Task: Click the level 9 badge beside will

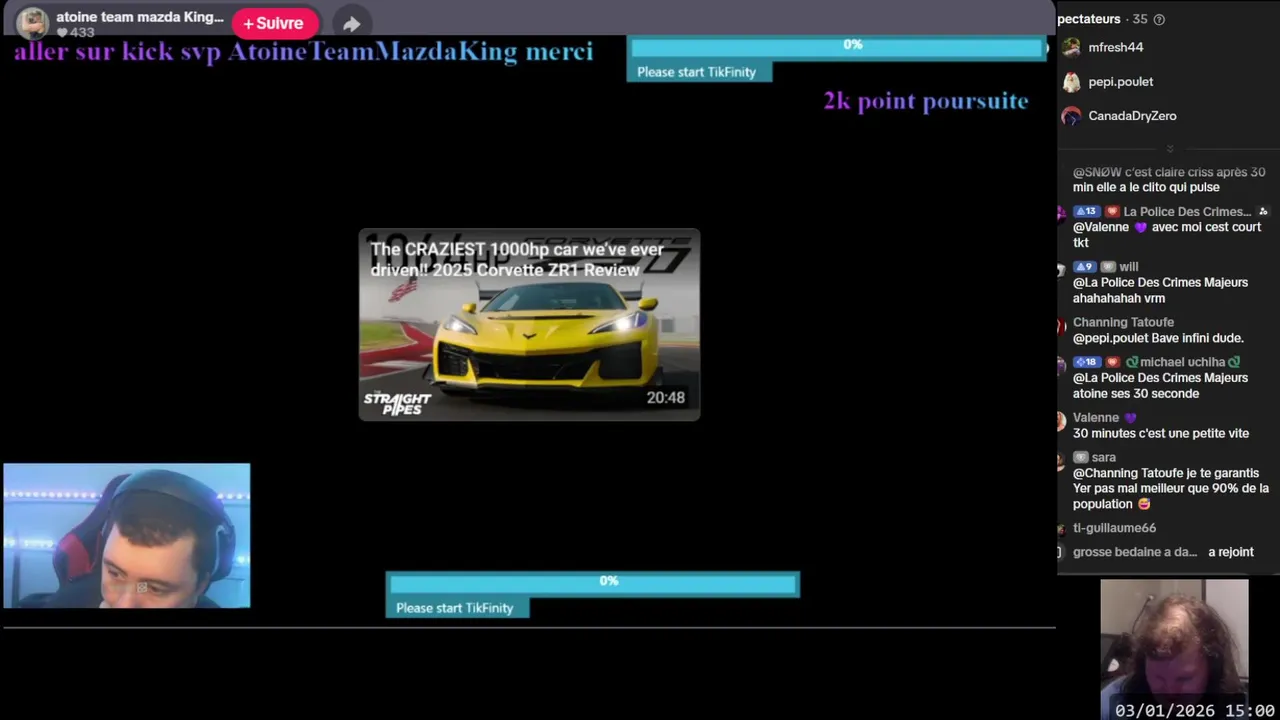Action: [1085, 267]
